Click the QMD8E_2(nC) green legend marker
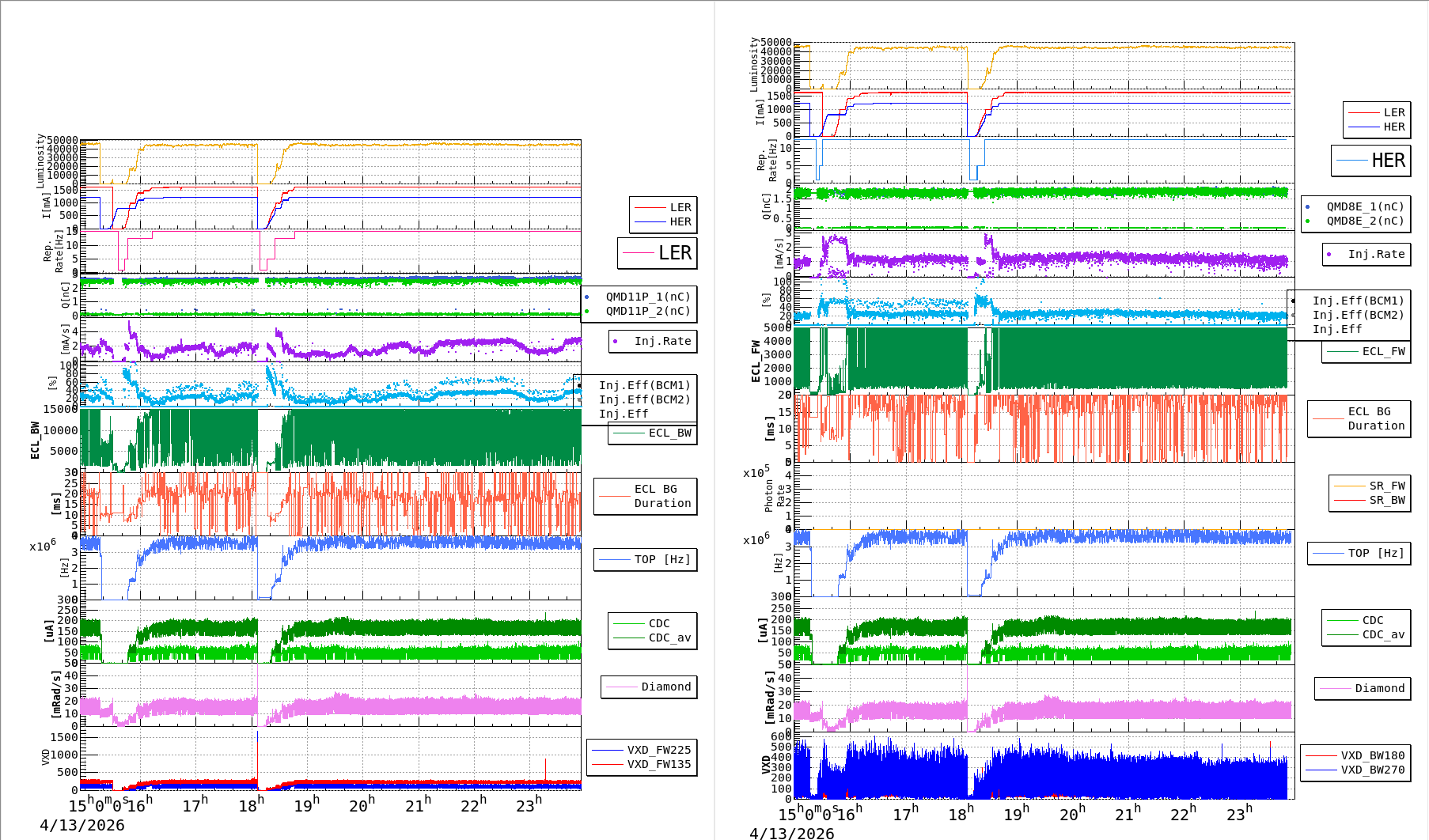Viewport: 1429px width, 840px height. 1307,221
